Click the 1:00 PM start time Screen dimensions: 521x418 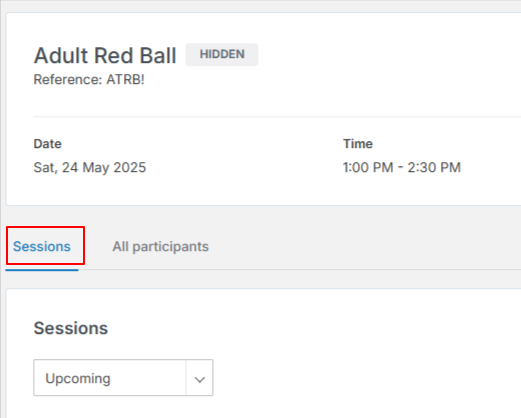(x=368, y=167)
